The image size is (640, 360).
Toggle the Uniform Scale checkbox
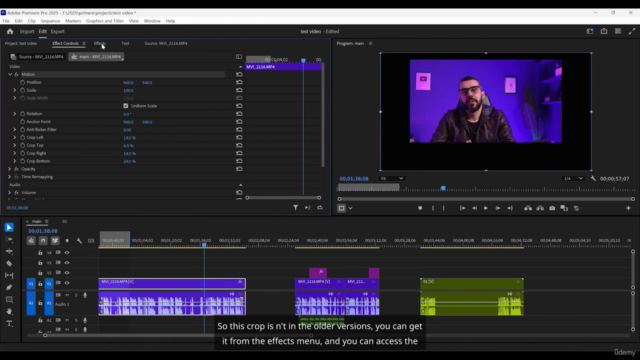tap(126, 106)
